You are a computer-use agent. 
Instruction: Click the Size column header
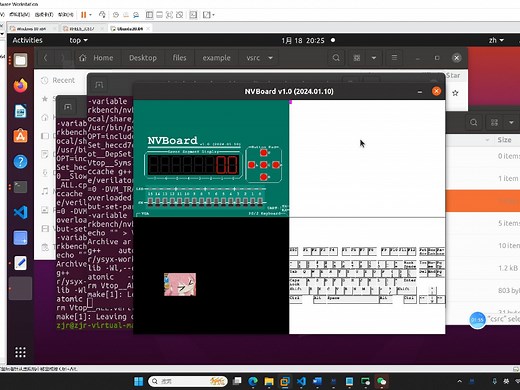[504, 140]
